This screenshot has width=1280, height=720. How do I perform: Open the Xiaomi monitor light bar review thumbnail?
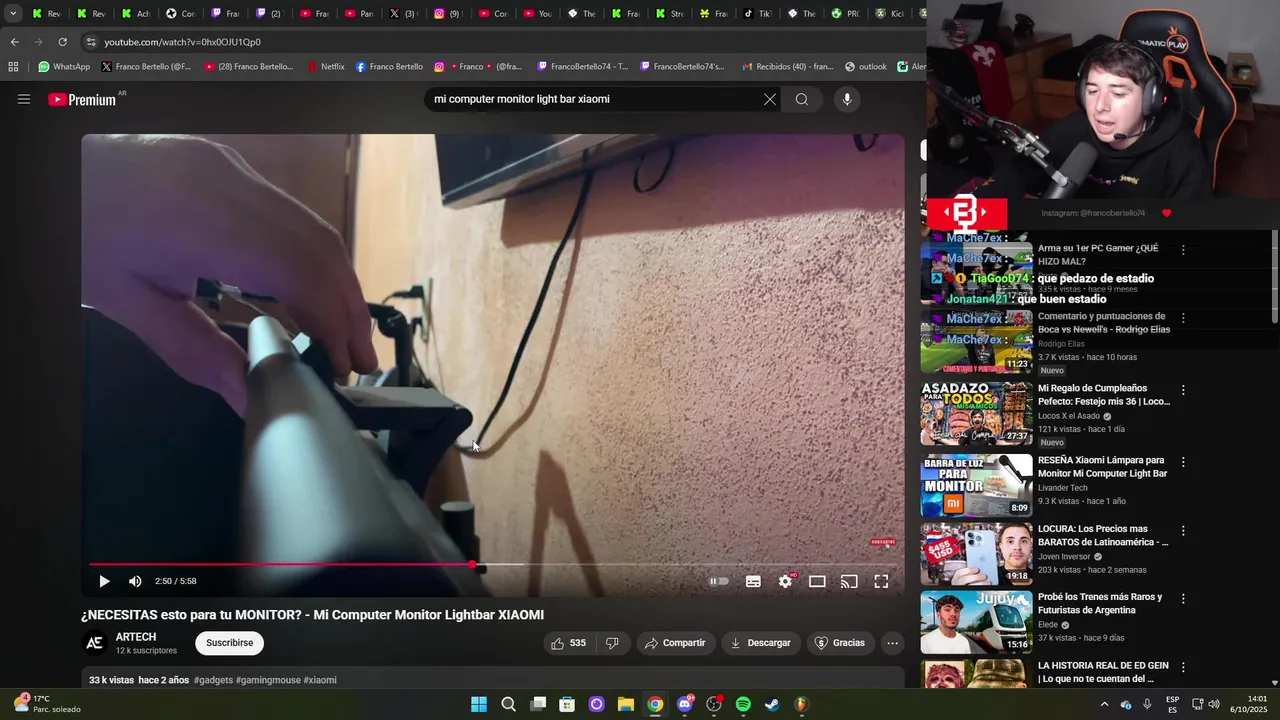[976, 485]
